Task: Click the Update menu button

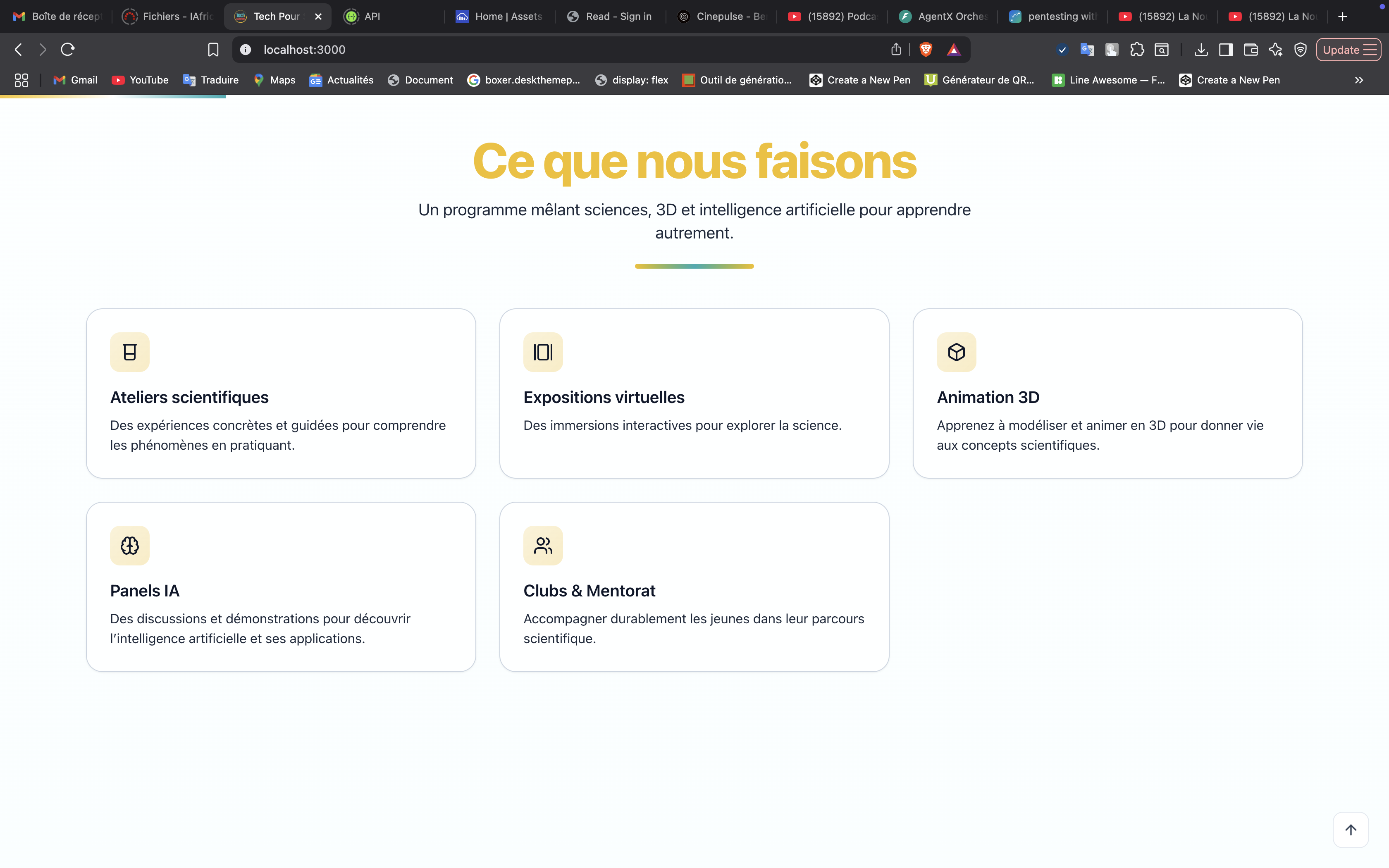Action: [x=1348, y=49]
